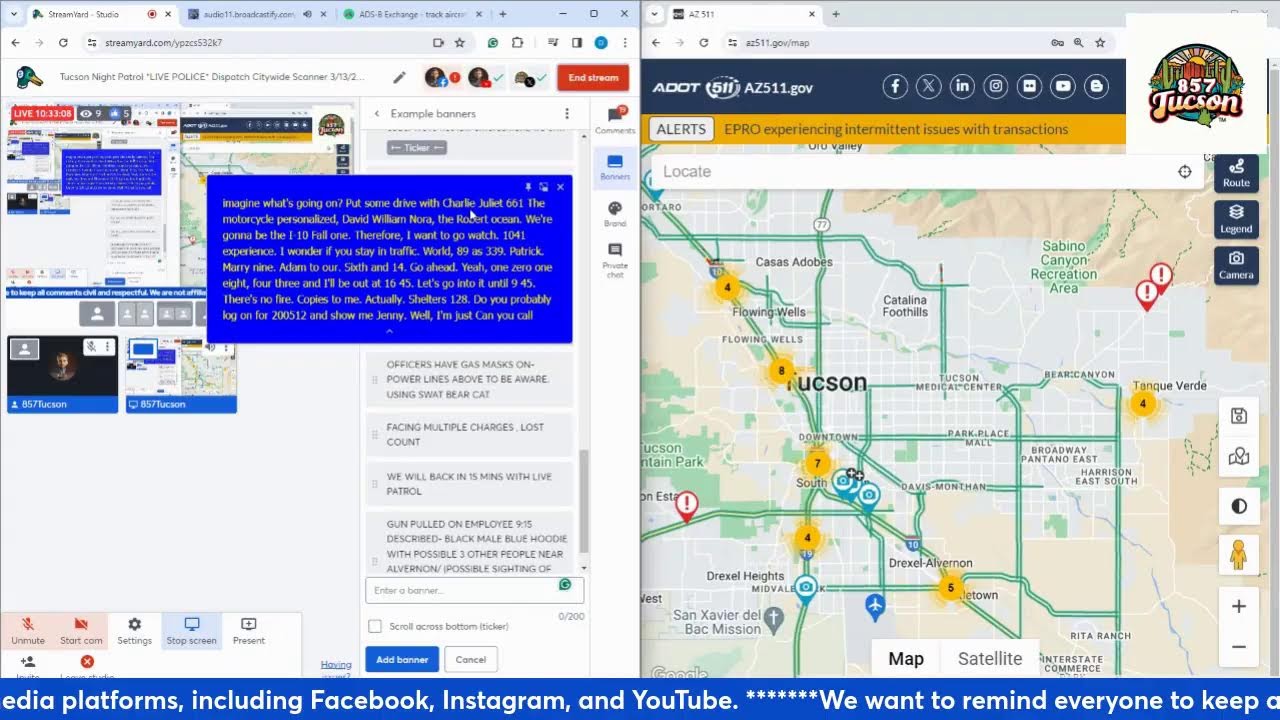Close the floating blue caption window
Screen dimensions: 1280x720
point(560,187)
